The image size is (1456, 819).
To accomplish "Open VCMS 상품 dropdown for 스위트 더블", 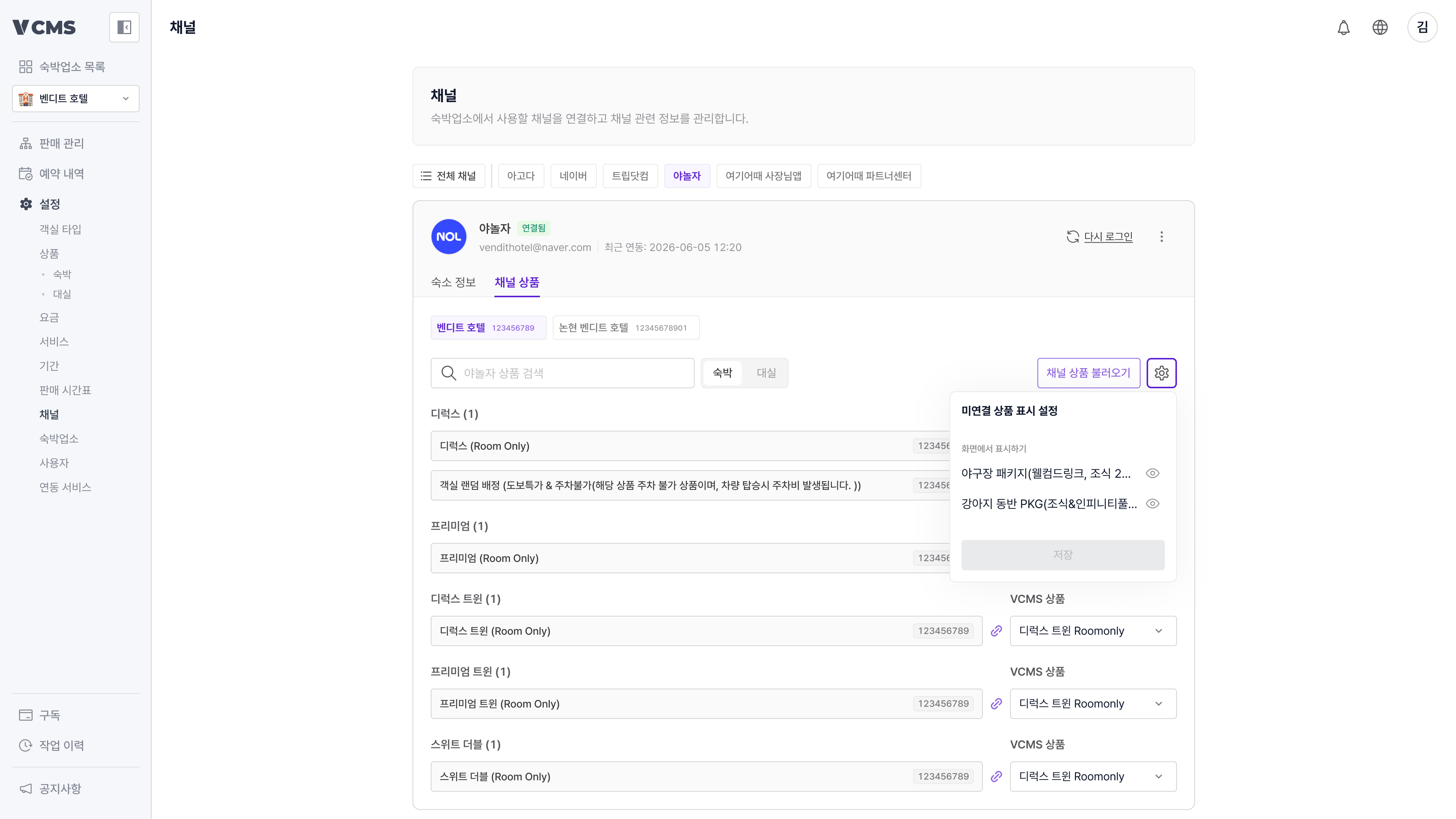I will point(1093,777).
